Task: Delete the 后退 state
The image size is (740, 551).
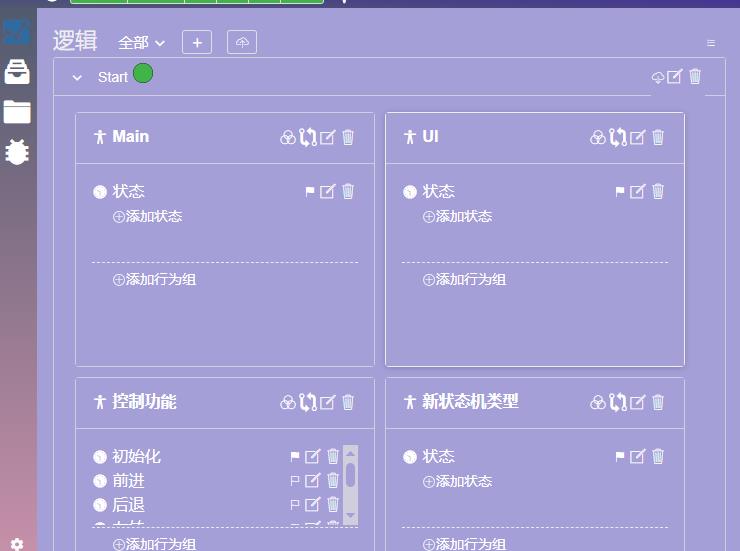Action: 333,505
